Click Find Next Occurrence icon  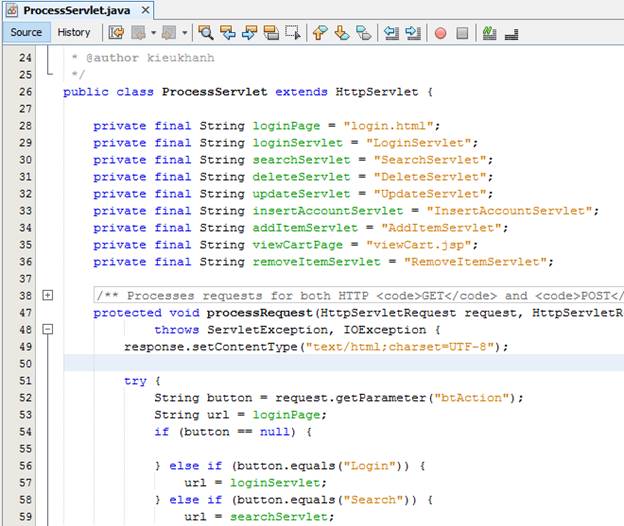click(250, 33)
